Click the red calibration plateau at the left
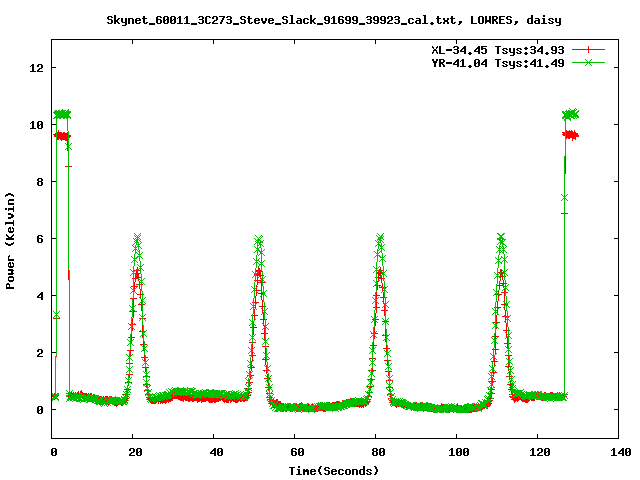Image resolution: width=640 pixels, height=480 pixels. tap(62, 136)
